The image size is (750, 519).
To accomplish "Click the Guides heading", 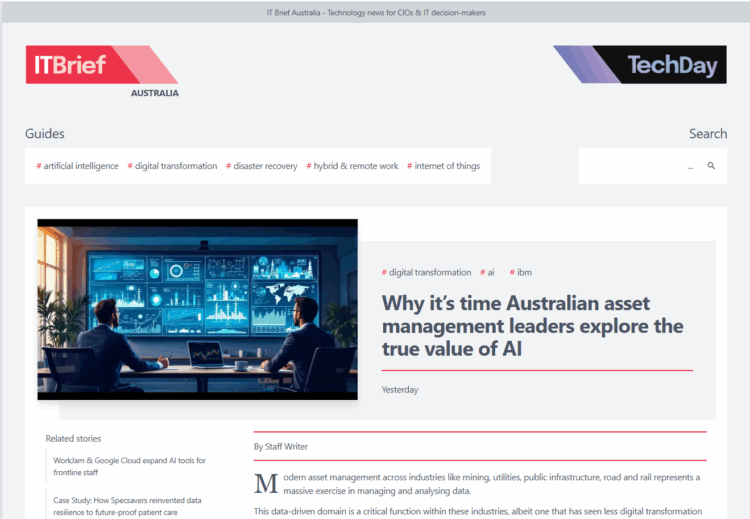I will [45, 133].
